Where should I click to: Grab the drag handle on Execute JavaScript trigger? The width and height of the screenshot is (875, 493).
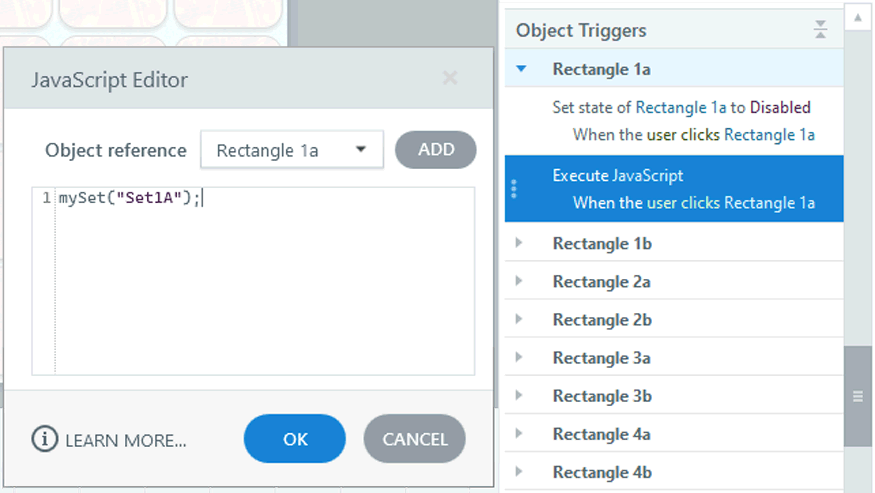514,189
